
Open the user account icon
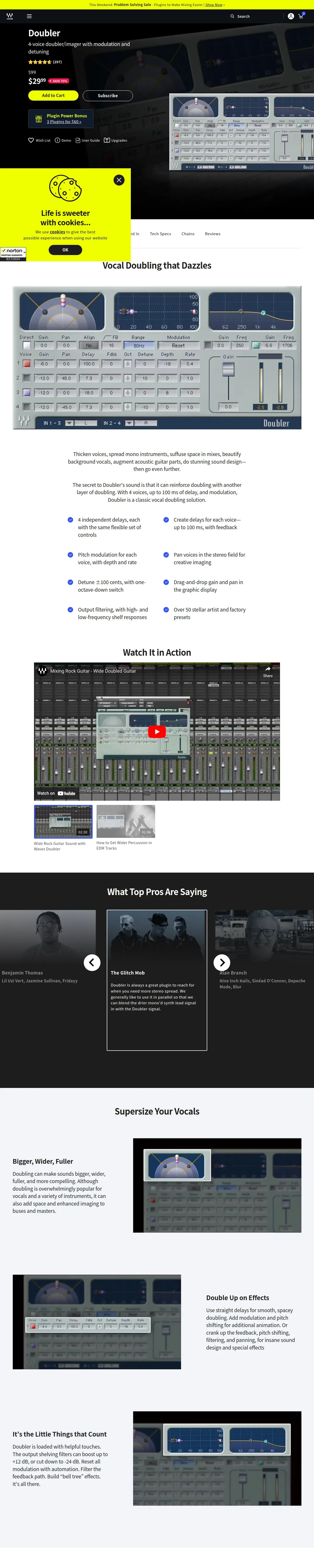[291, 16]
